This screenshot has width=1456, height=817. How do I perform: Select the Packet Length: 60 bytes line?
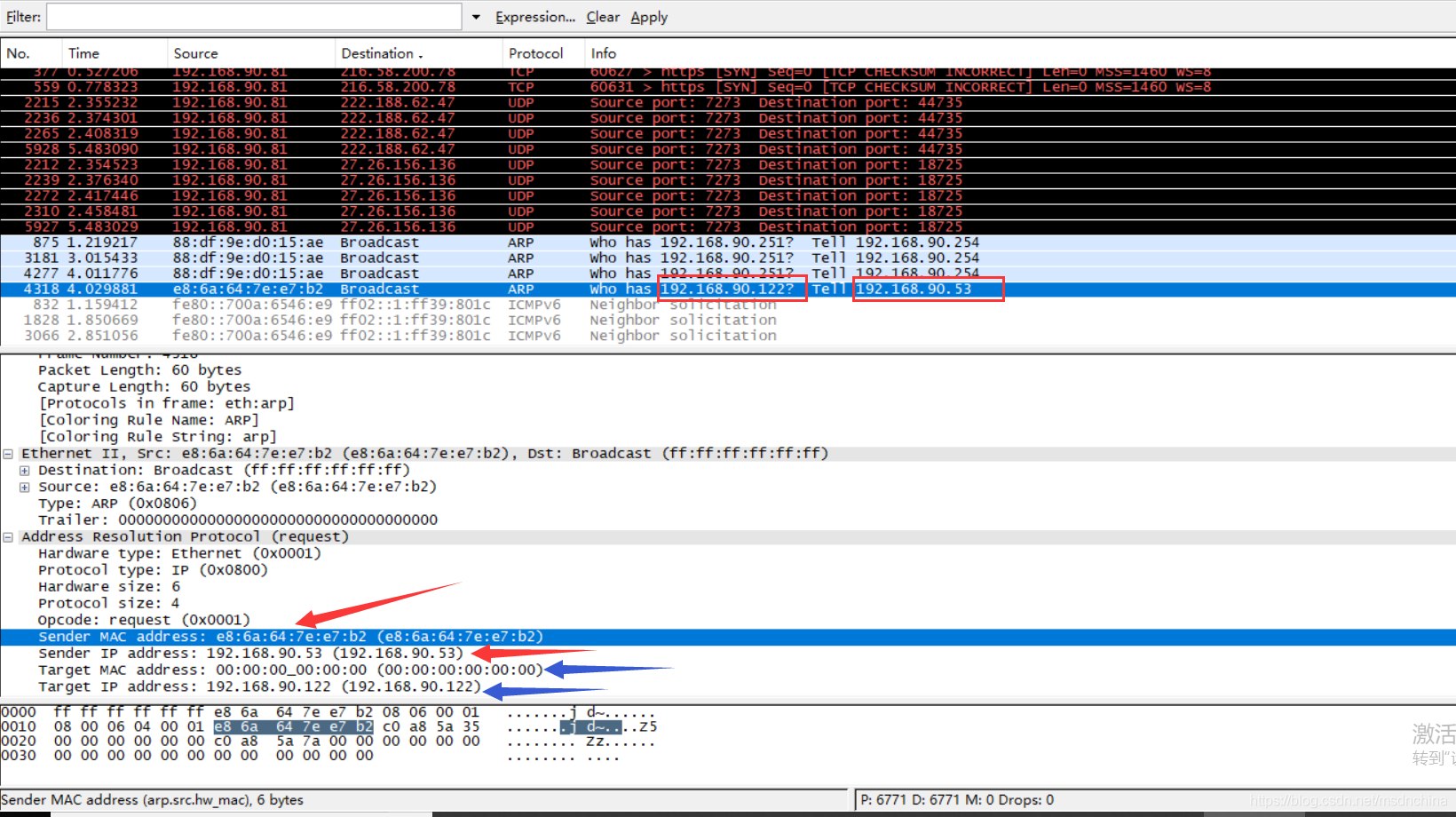pyautogui.click(x=139, y=370)
